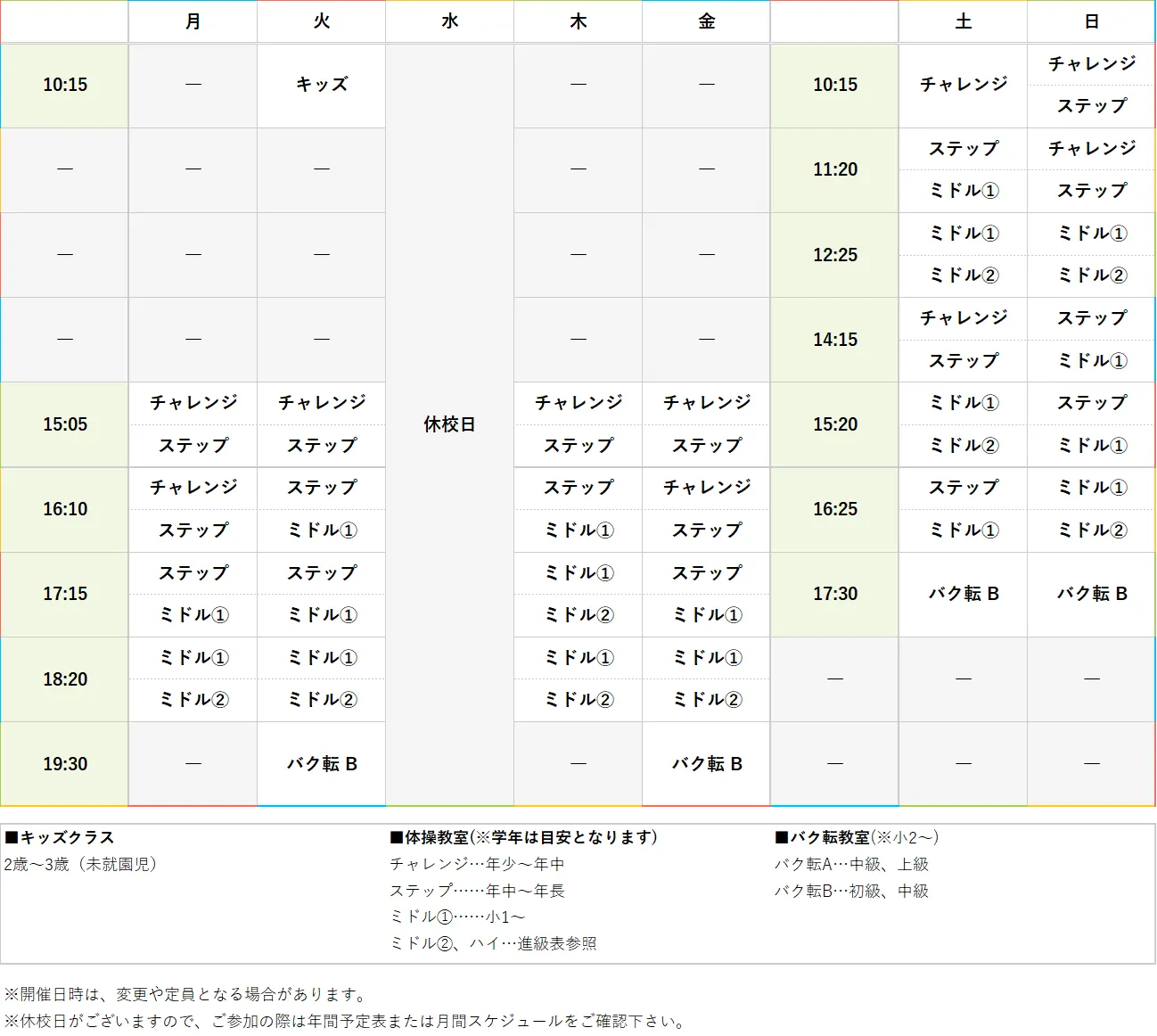Click the ■キッズクラス legend heading

59,838
